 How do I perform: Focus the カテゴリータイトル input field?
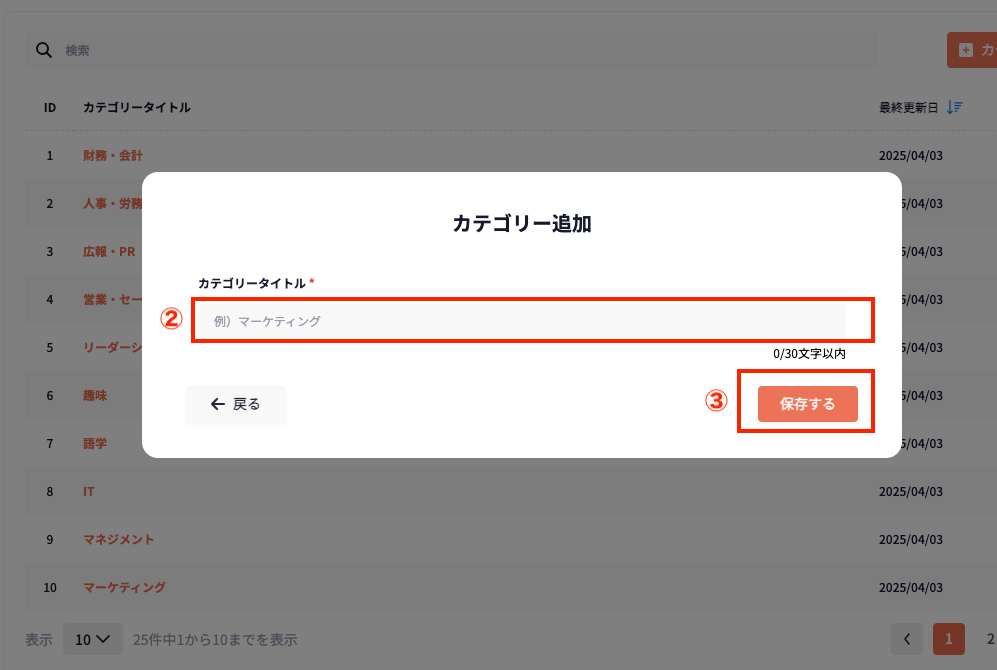(520, 321)
